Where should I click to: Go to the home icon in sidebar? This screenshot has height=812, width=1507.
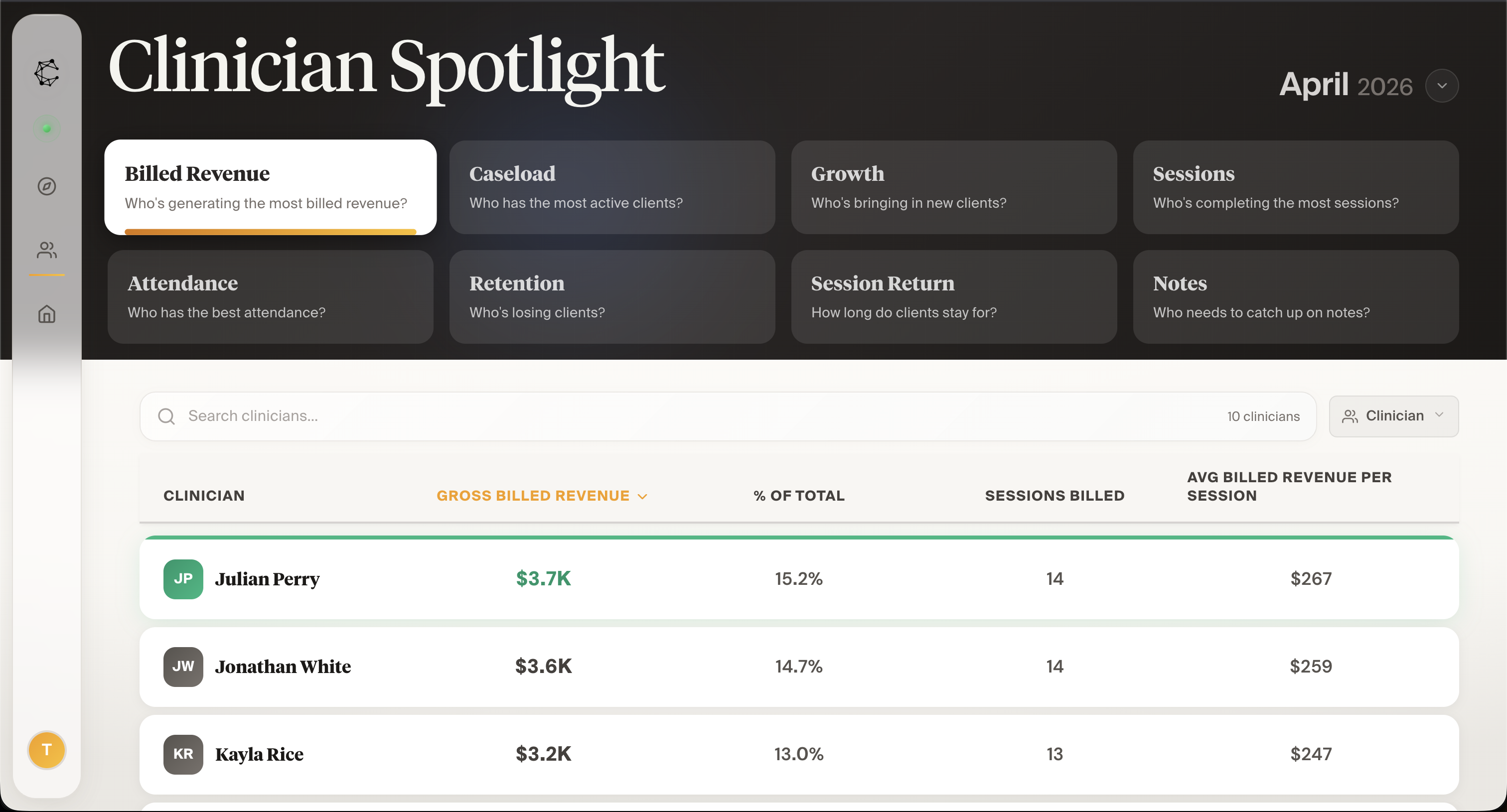pyautogui.click(x=47, y=314)
